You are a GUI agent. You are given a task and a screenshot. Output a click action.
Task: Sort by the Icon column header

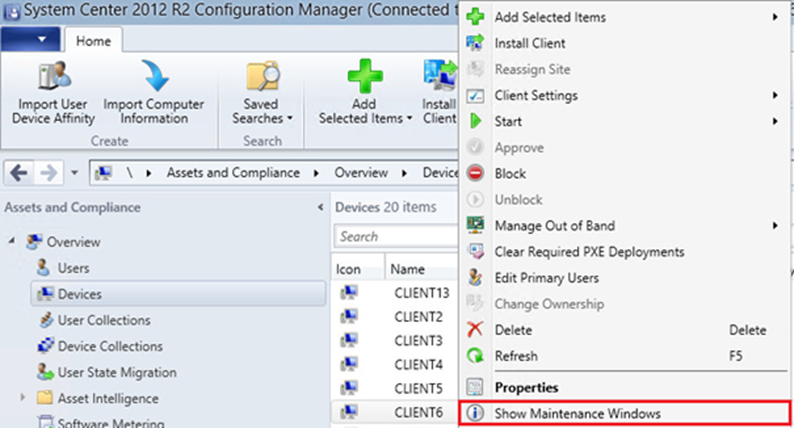[x=358, y=269]
